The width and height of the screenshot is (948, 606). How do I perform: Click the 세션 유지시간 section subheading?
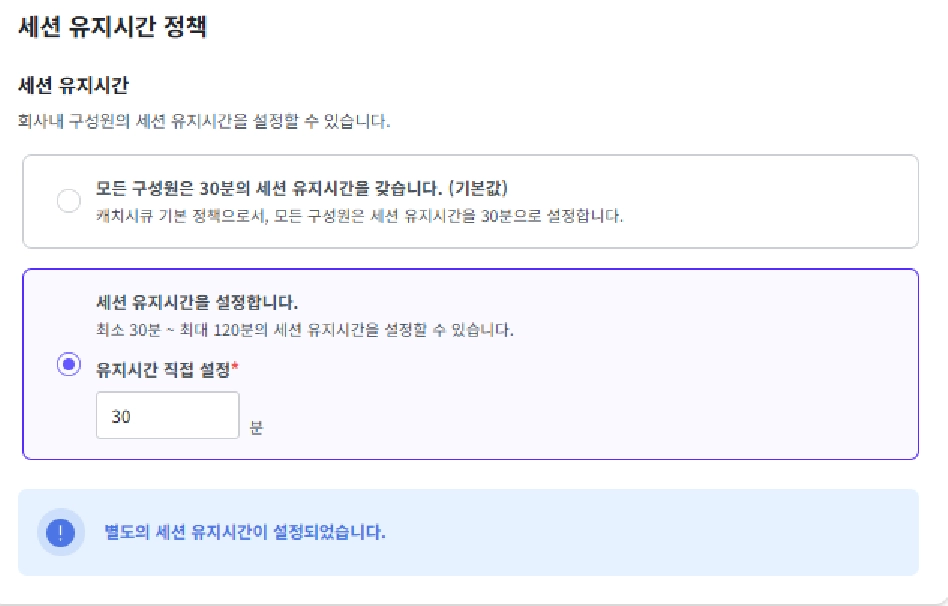pyautogui.click(x=74, y=85)
